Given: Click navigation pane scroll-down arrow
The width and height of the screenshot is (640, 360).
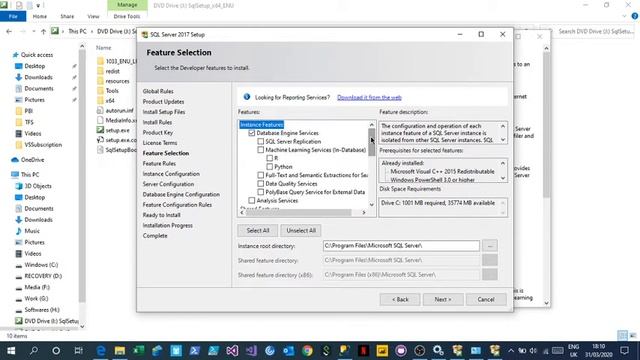Looking at the screenshot, I should pos(82,326).
